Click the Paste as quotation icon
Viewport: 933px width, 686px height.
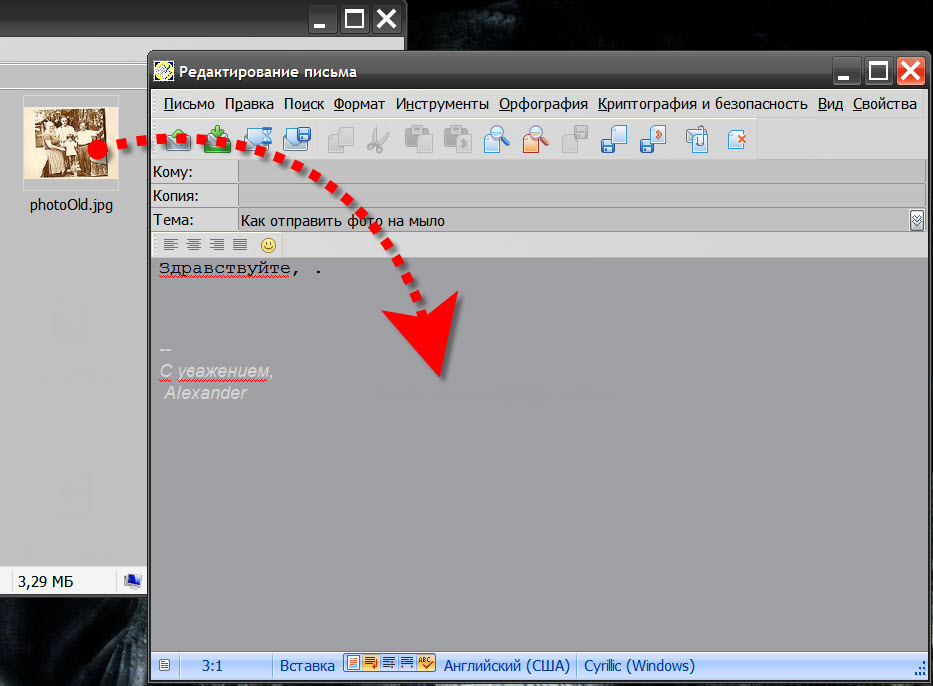[458, 139]
